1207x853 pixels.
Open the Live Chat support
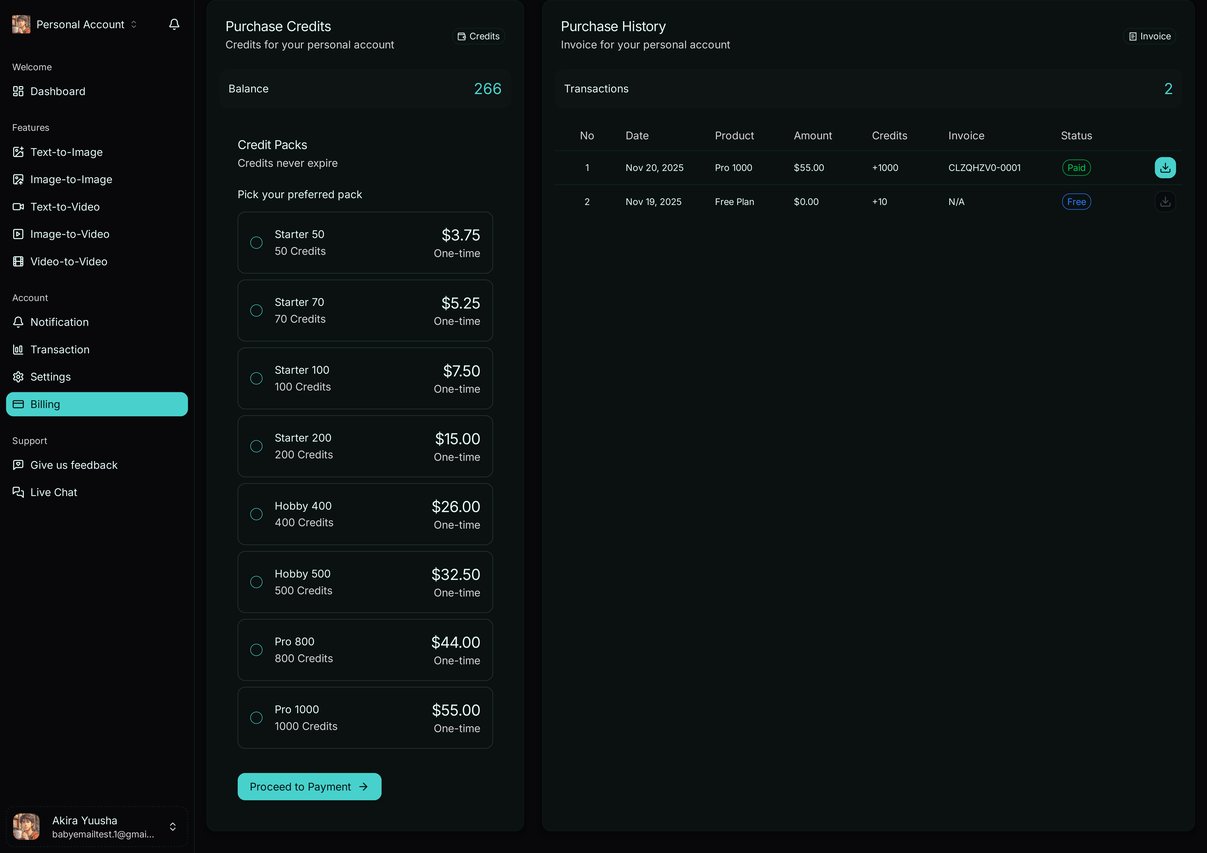pos(54,491)
